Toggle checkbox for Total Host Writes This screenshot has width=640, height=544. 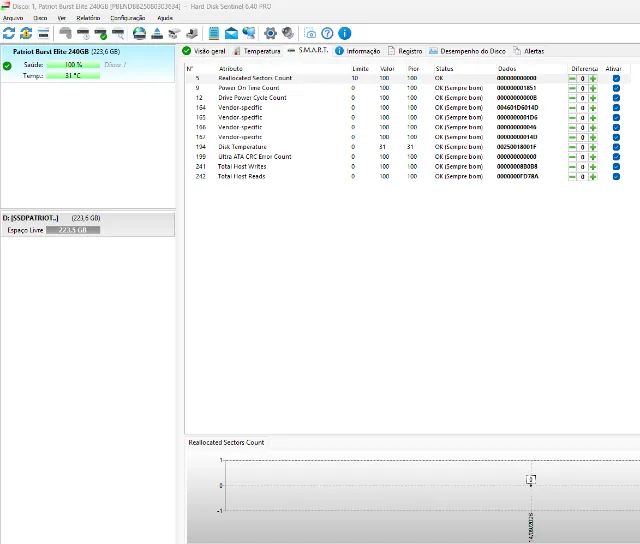(616, 167)
